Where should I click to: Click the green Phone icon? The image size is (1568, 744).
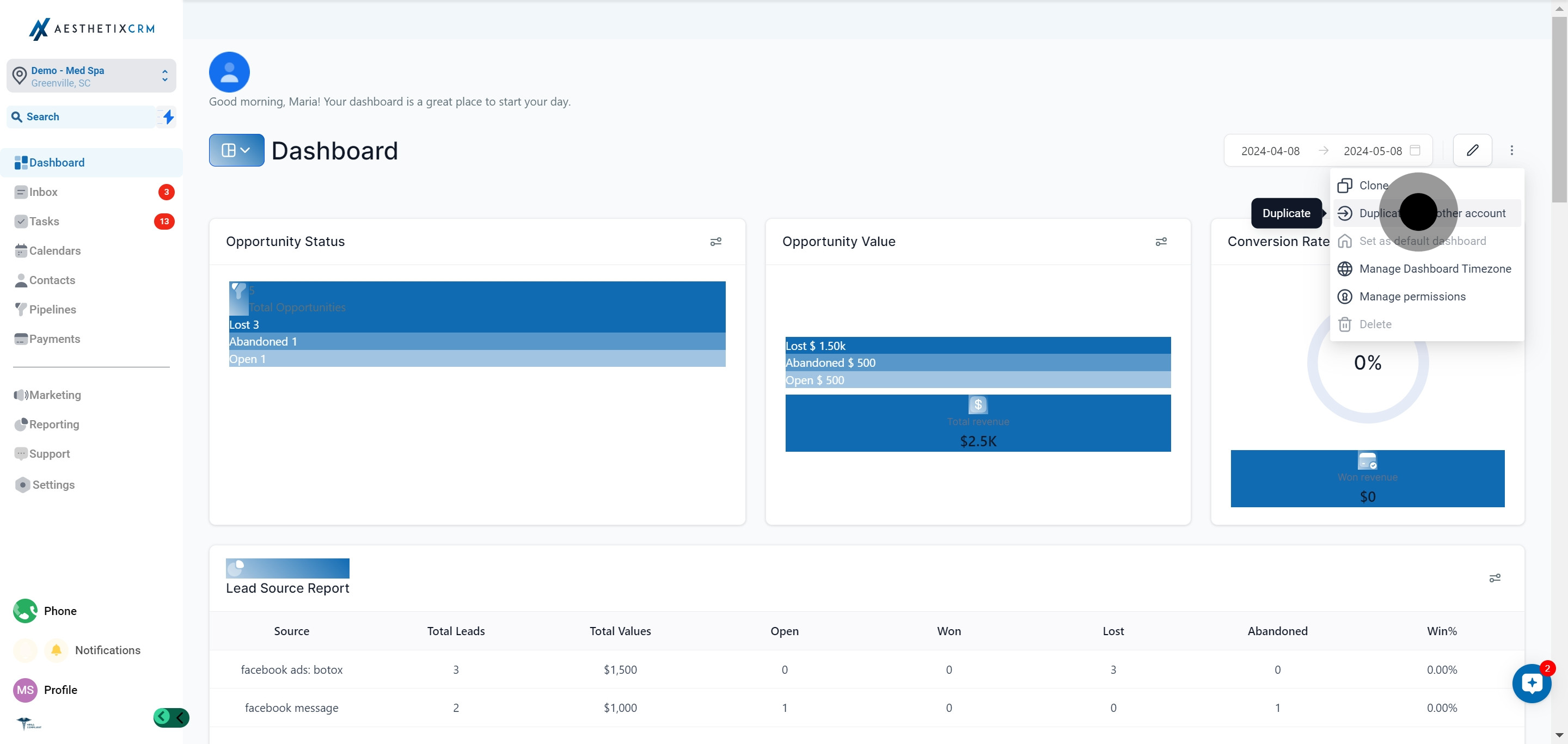tap(25, 611)
